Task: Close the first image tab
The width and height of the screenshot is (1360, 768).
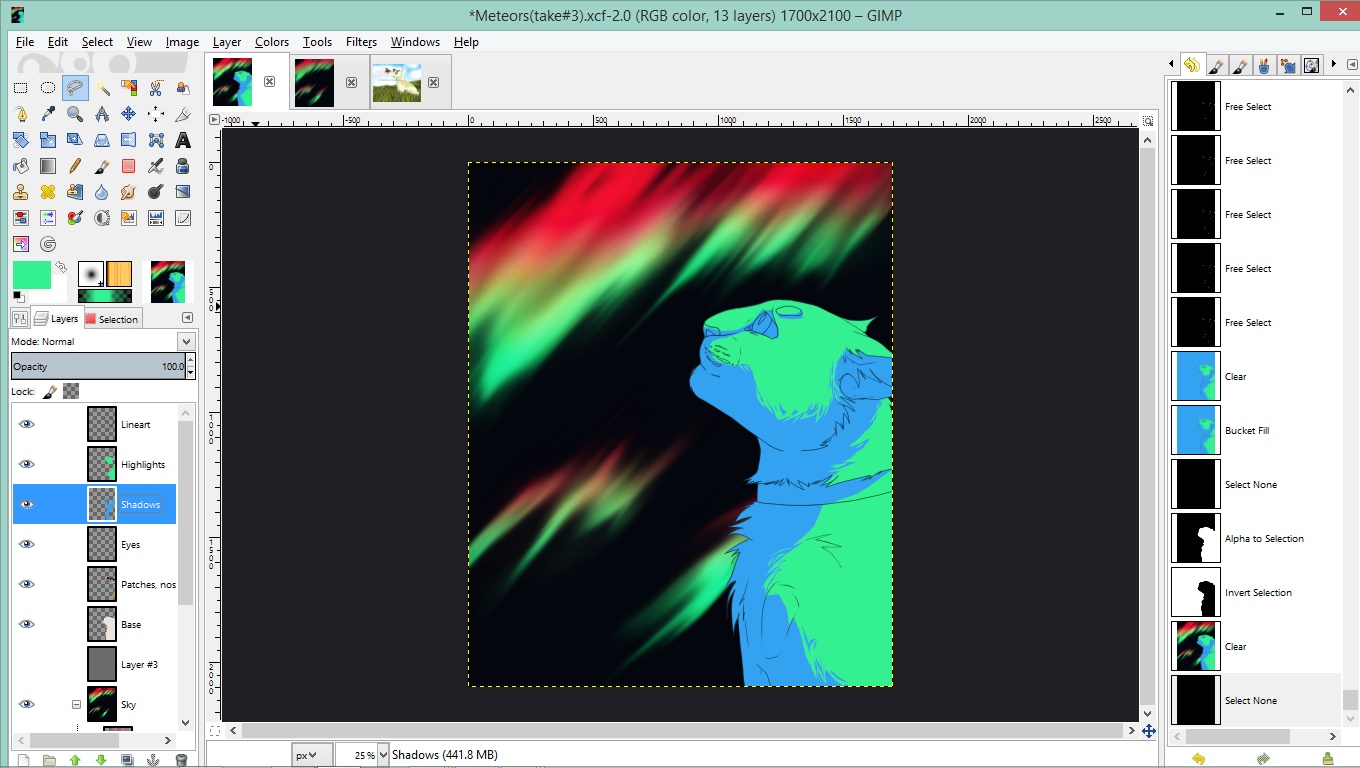Action: [x=269, y=82]
